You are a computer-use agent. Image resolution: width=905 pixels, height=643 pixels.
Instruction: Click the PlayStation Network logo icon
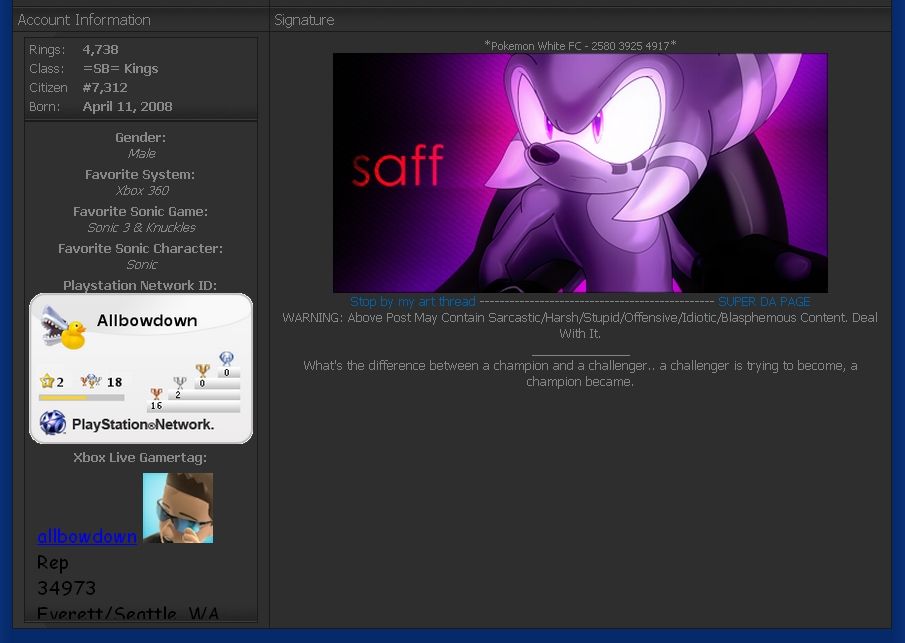tap(53, 423)
